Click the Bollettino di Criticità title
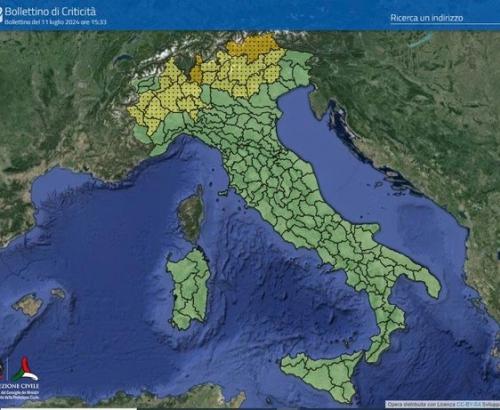The width and height of the screenshot is (500, 410). click(x=50, y=12)
